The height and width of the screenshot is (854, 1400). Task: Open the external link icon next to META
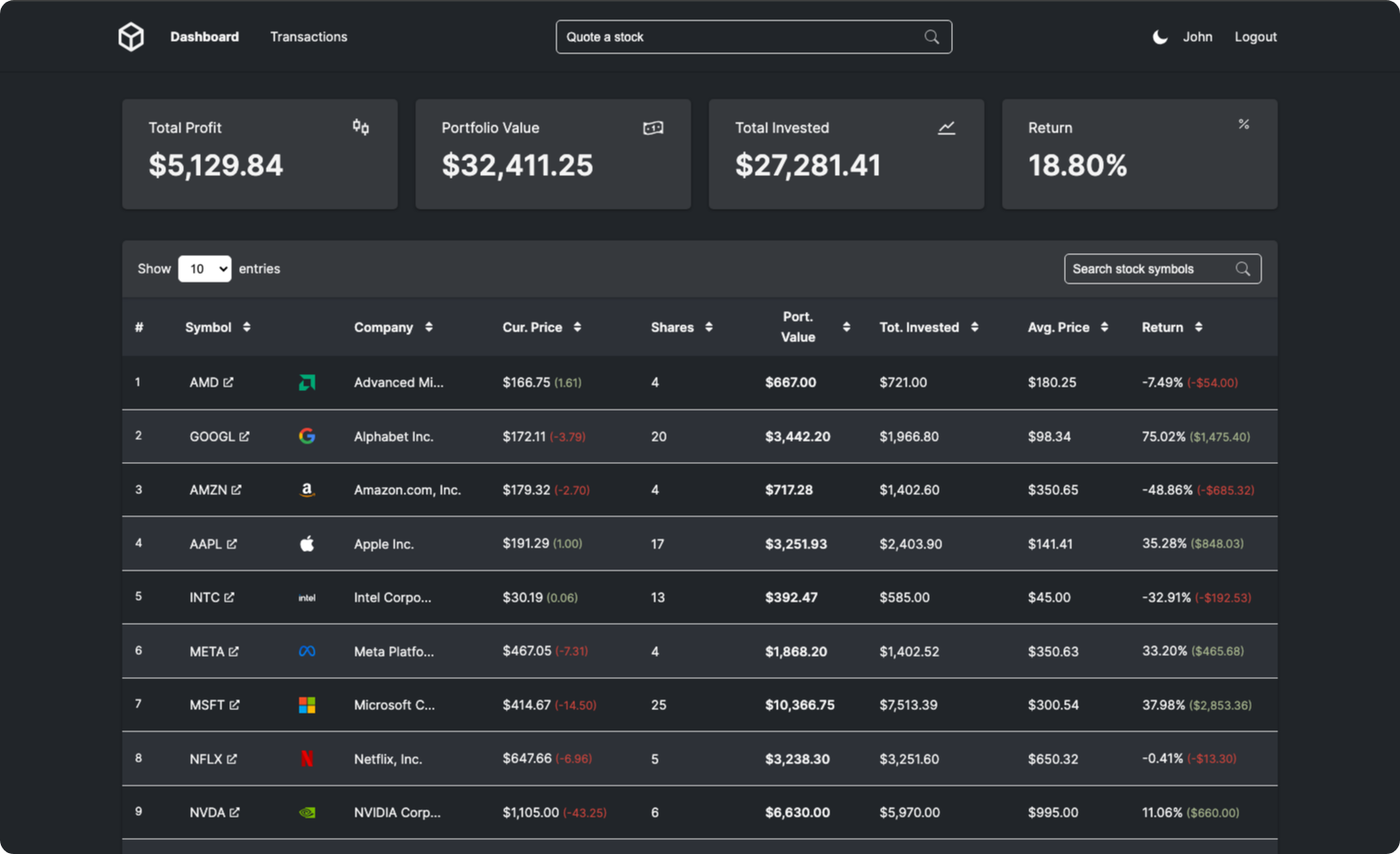[234, 651]
